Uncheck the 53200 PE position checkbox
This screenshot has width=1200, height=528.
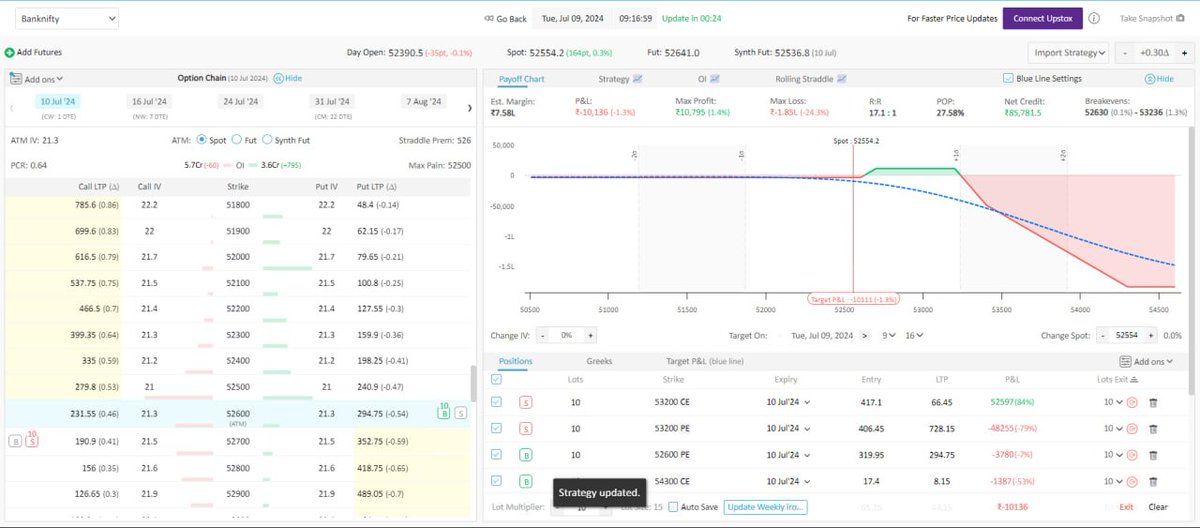pyautogui.click(x=497, y=428)
